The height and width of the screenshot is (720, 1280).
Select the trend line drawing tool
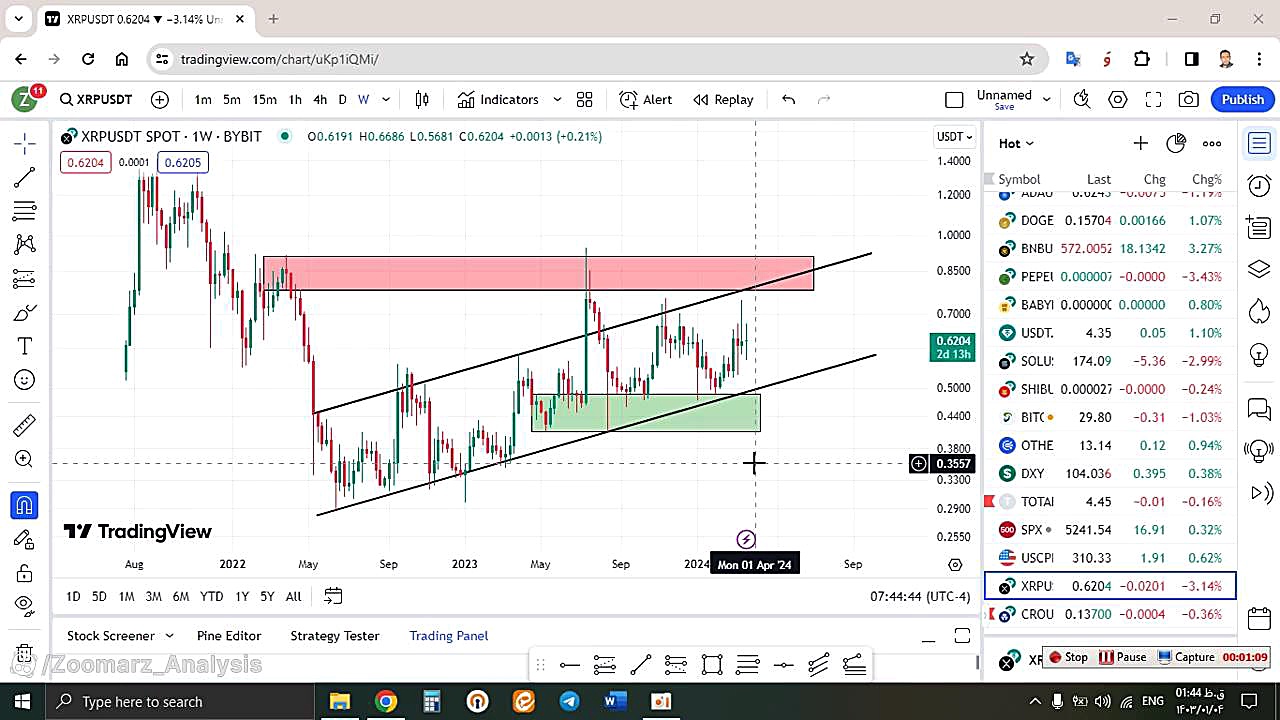(x=25, y=177)
